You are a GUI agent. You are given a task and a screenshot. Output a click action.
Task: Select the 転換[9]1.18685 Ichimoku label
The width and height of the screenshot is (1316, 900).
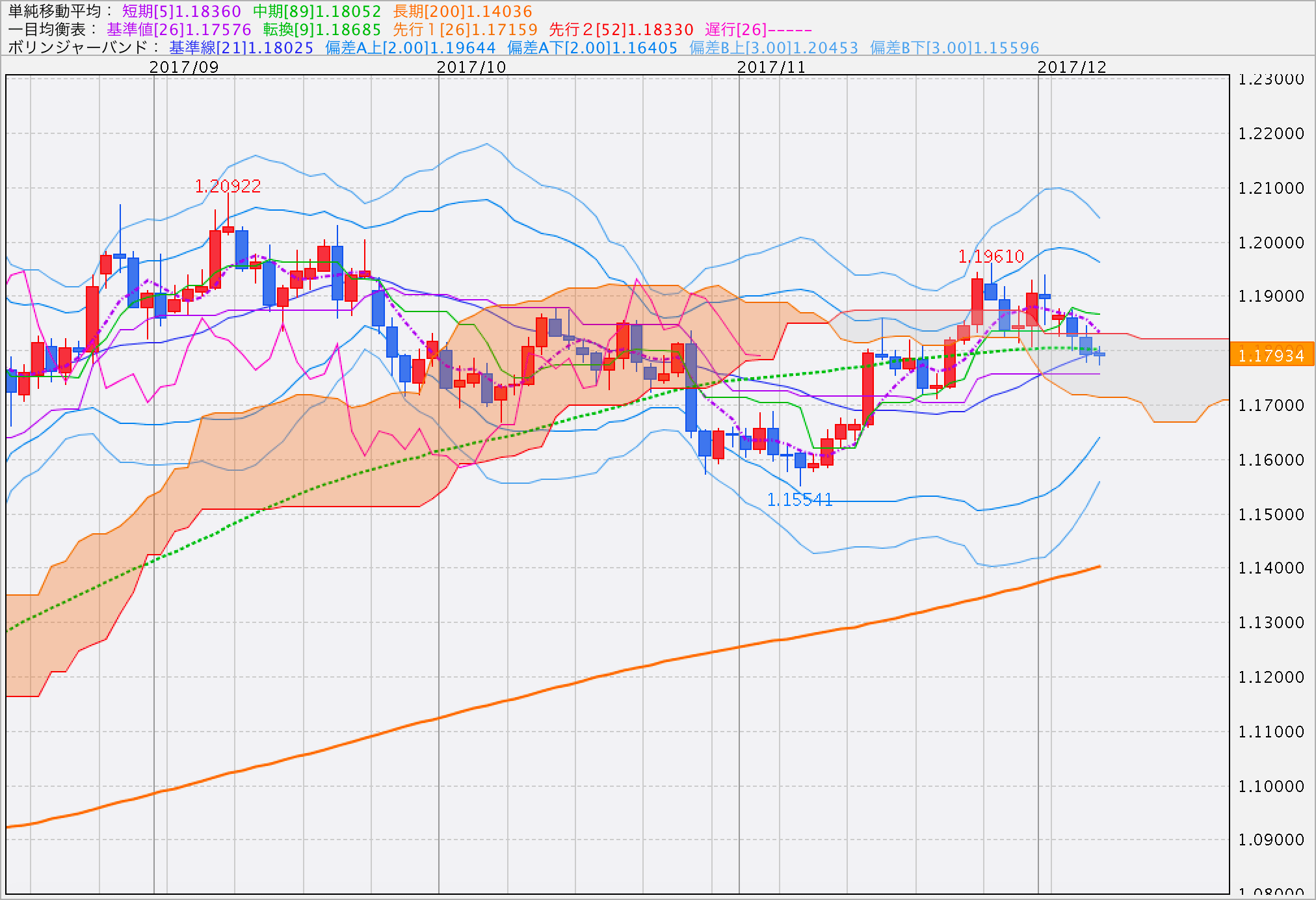click(x=322, y=29)
